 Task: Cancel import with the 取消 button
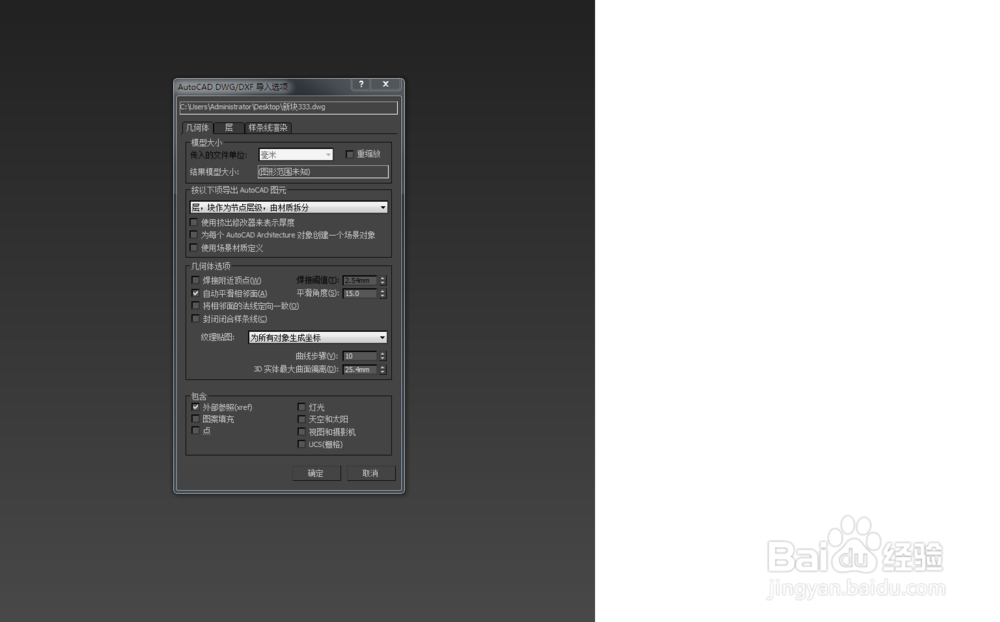(371, 473)
